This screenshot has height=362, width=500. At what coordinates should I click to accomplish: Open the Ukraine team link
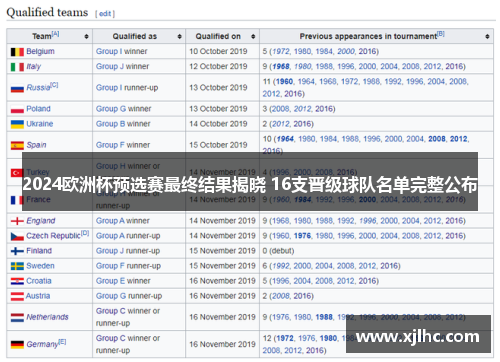click(40, 124)
